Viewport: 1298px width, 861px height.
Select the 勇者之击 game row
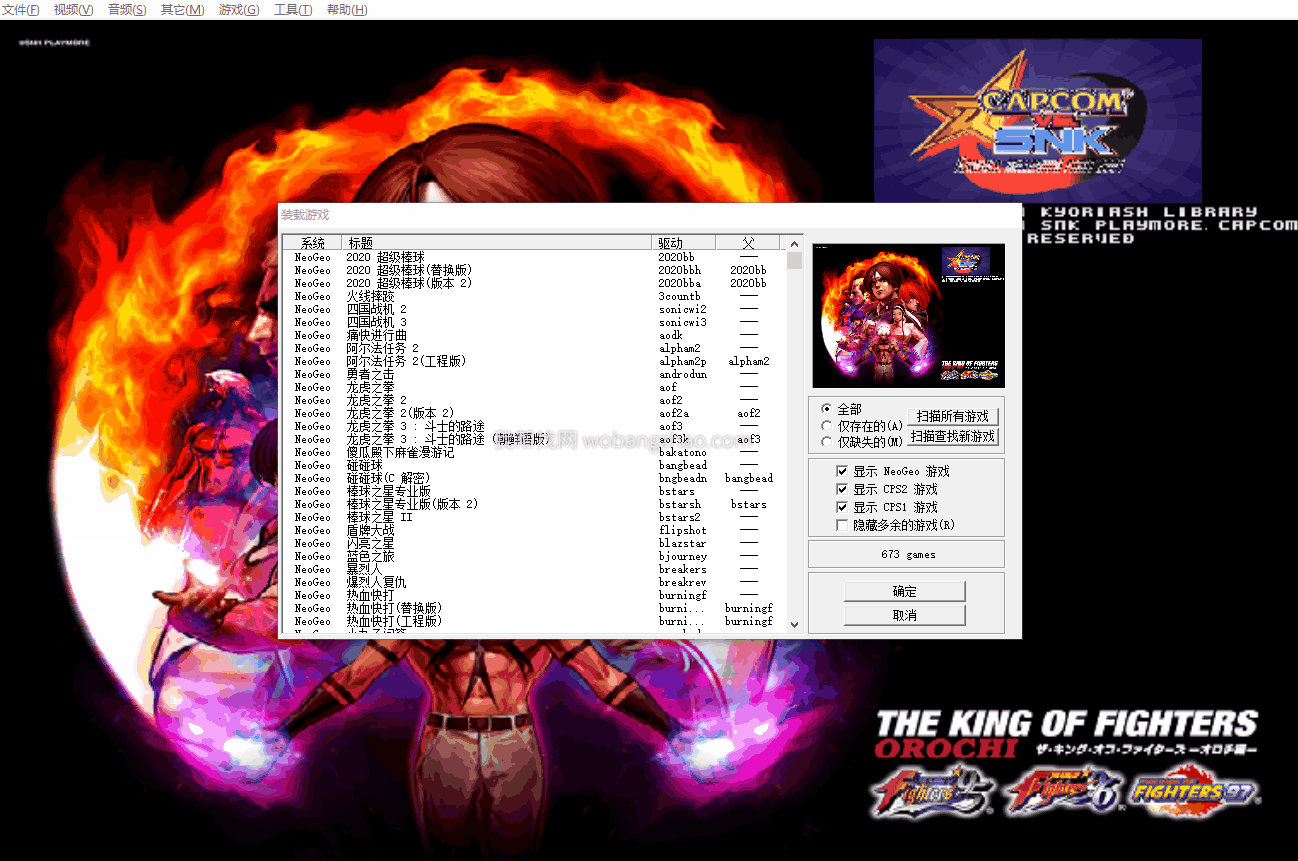[533, 374]
